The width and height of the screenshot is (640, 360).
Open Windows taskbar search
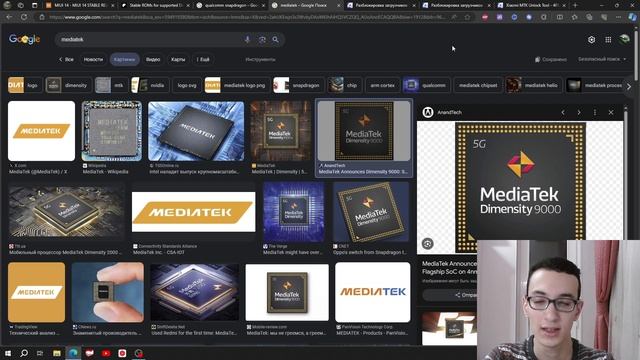24,353
